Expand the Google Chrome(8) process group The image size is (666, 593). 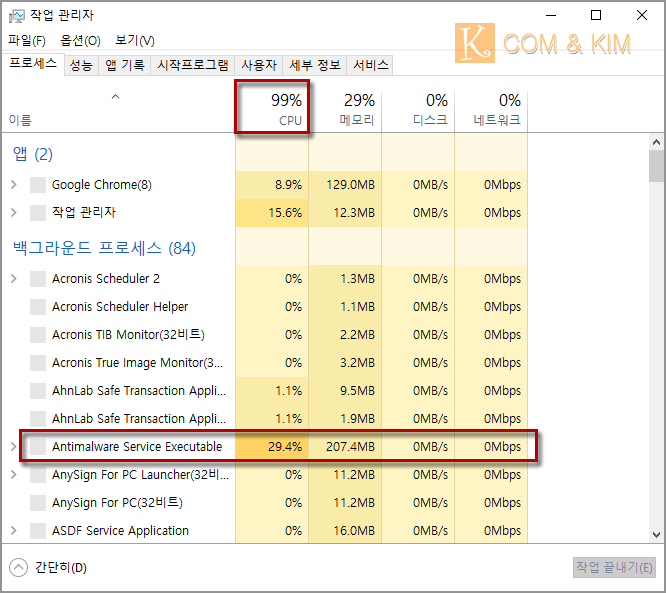(14, 185)
